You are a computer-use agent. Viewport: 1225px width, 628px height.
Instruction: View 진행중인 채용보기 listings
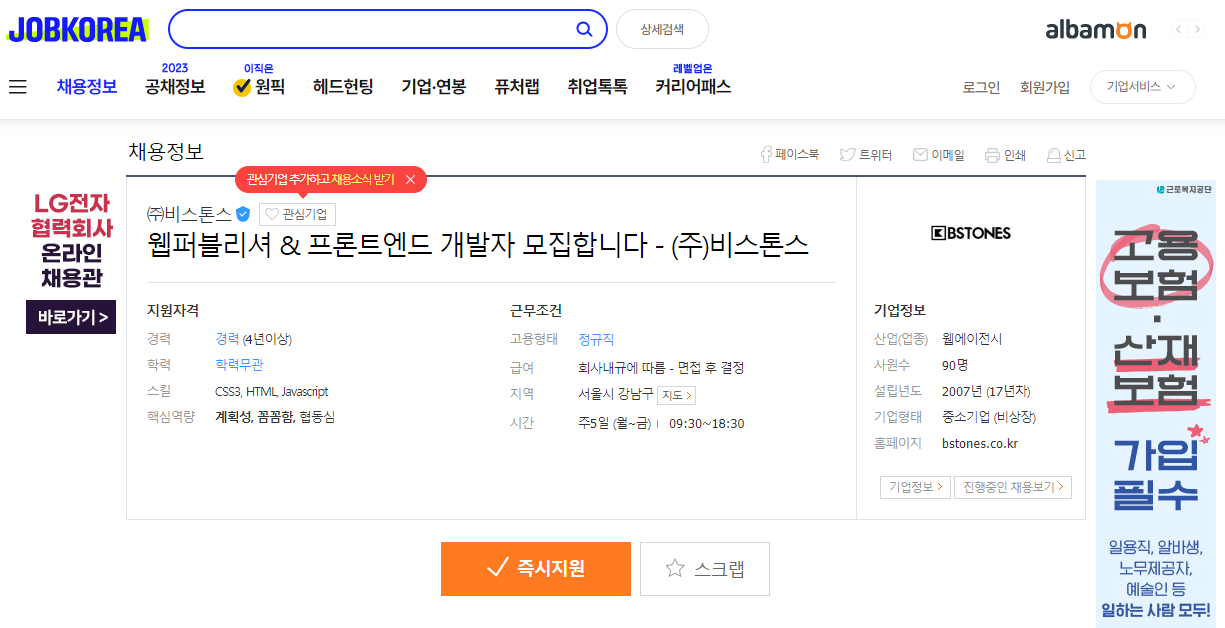coord(1012,487)
